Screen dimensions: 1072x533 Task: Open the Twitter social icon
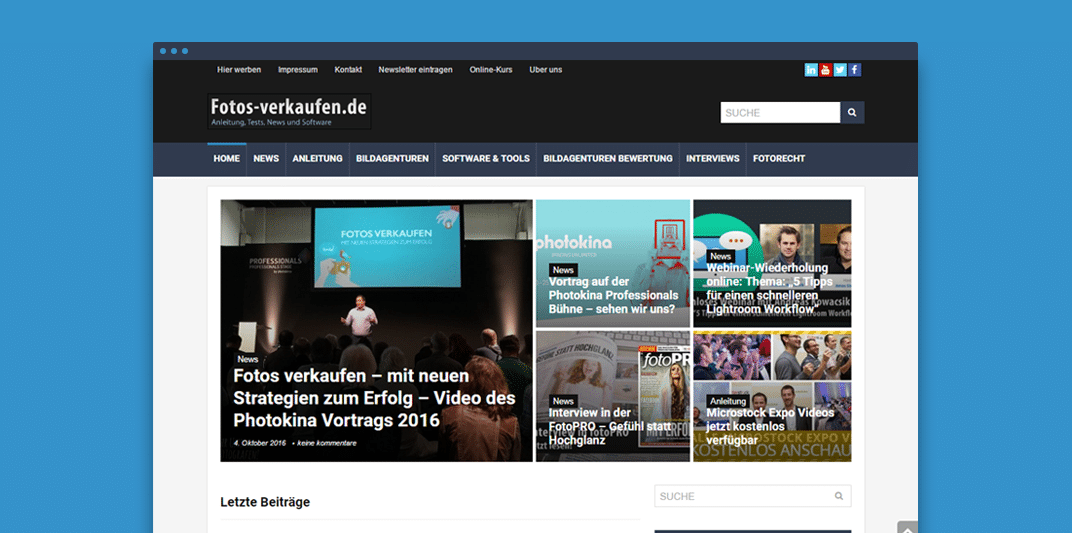(840, 70)
